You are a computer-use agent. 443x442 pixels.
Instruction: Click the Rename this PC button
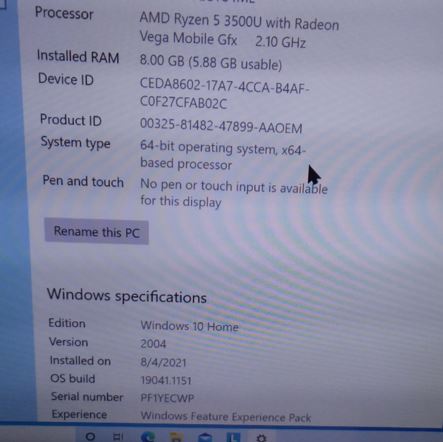pyautogui.click(x=96, y=232)
